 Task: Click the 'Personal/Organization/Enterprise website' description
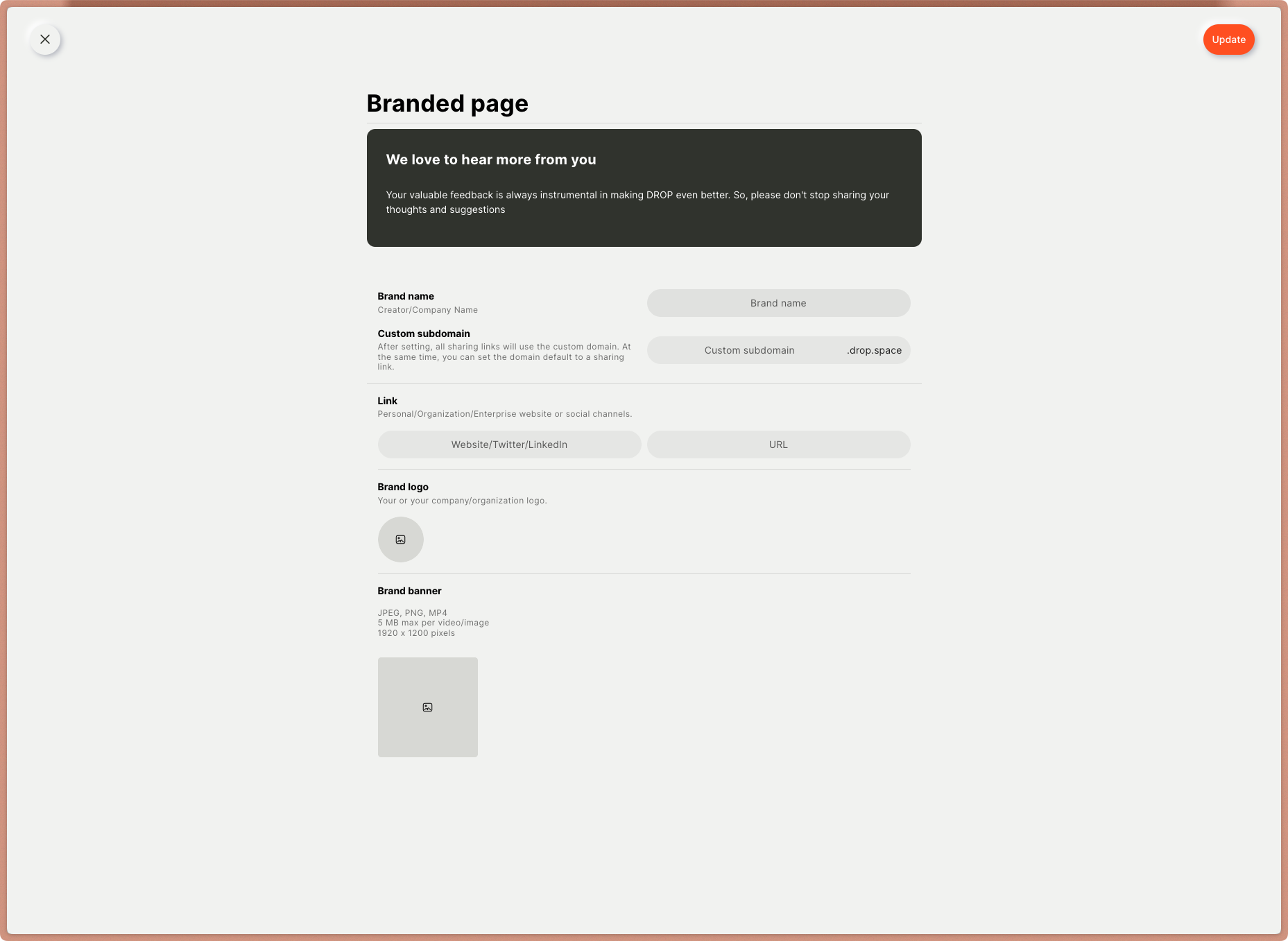pyautogui.click(x=505, y=414)
